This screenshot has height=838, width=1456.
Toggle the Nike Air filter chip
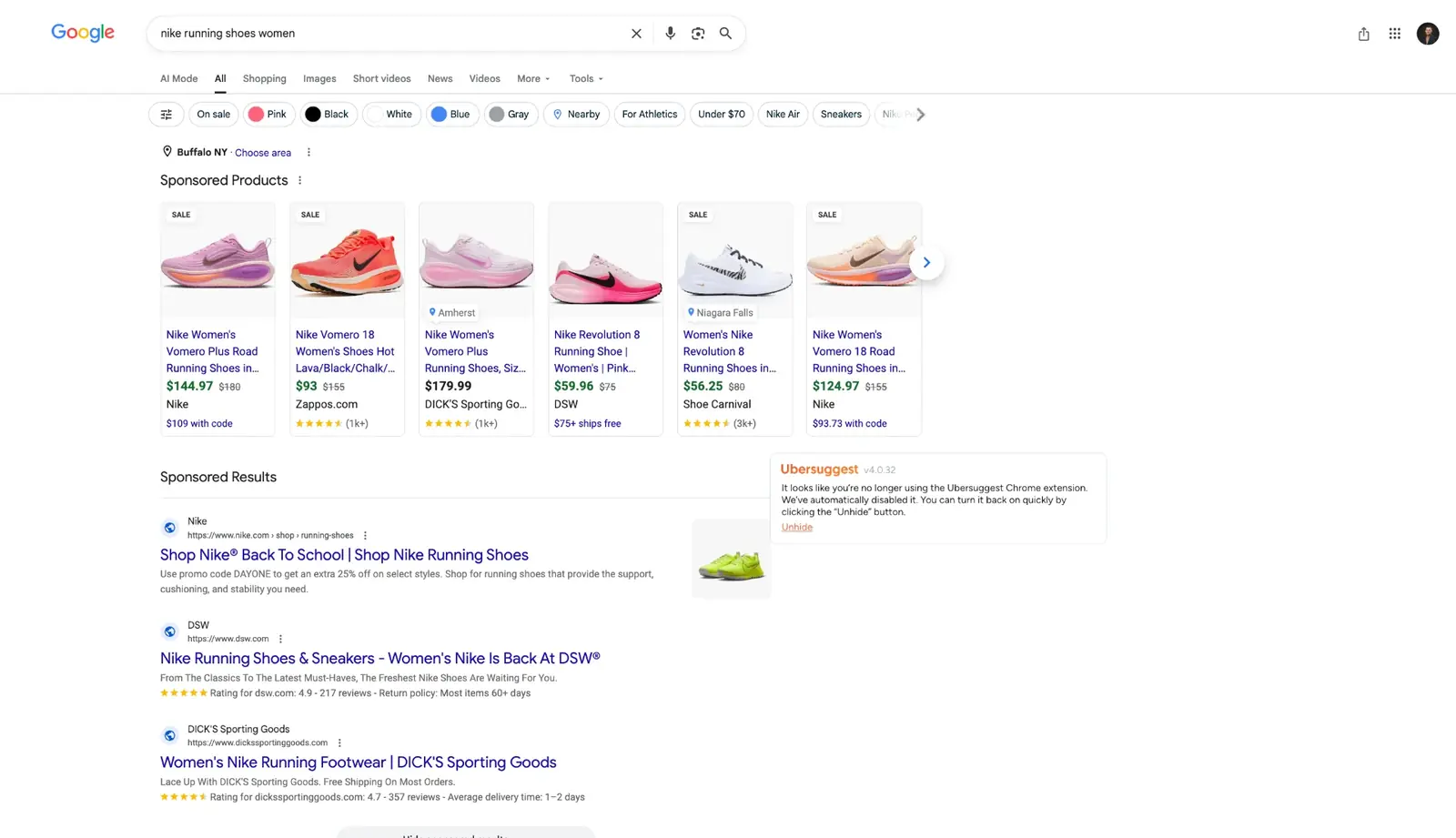click(783, 115)
